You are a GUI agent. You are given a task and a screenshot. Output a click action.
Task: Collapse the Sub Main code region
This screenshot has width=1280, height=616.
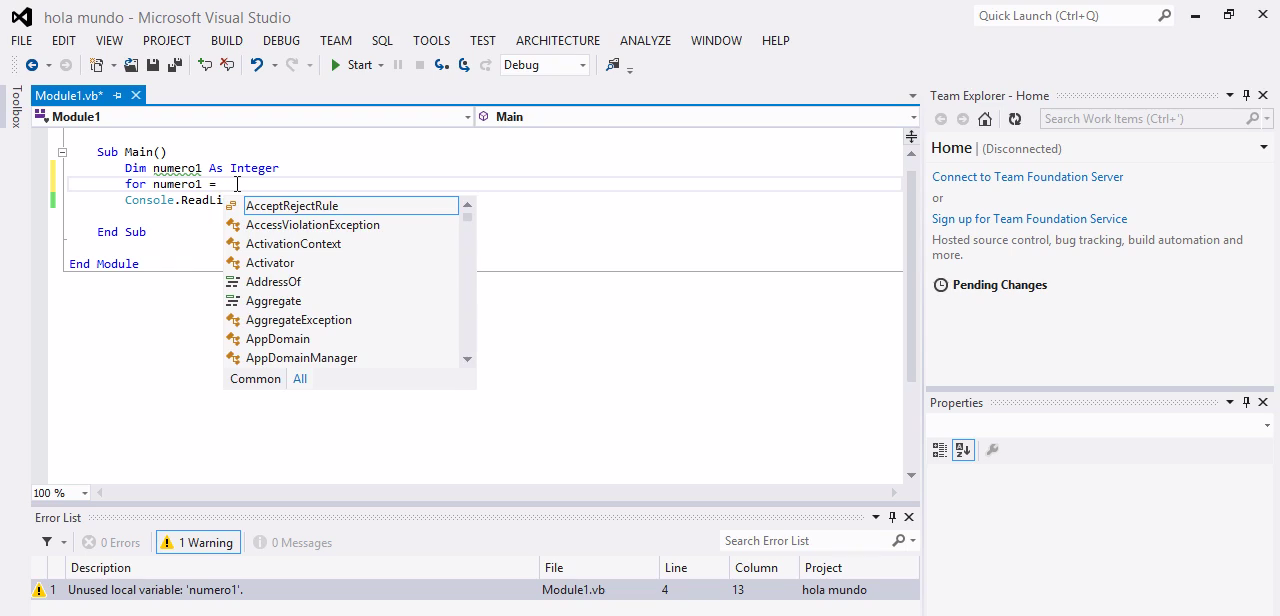coord(62,151)
